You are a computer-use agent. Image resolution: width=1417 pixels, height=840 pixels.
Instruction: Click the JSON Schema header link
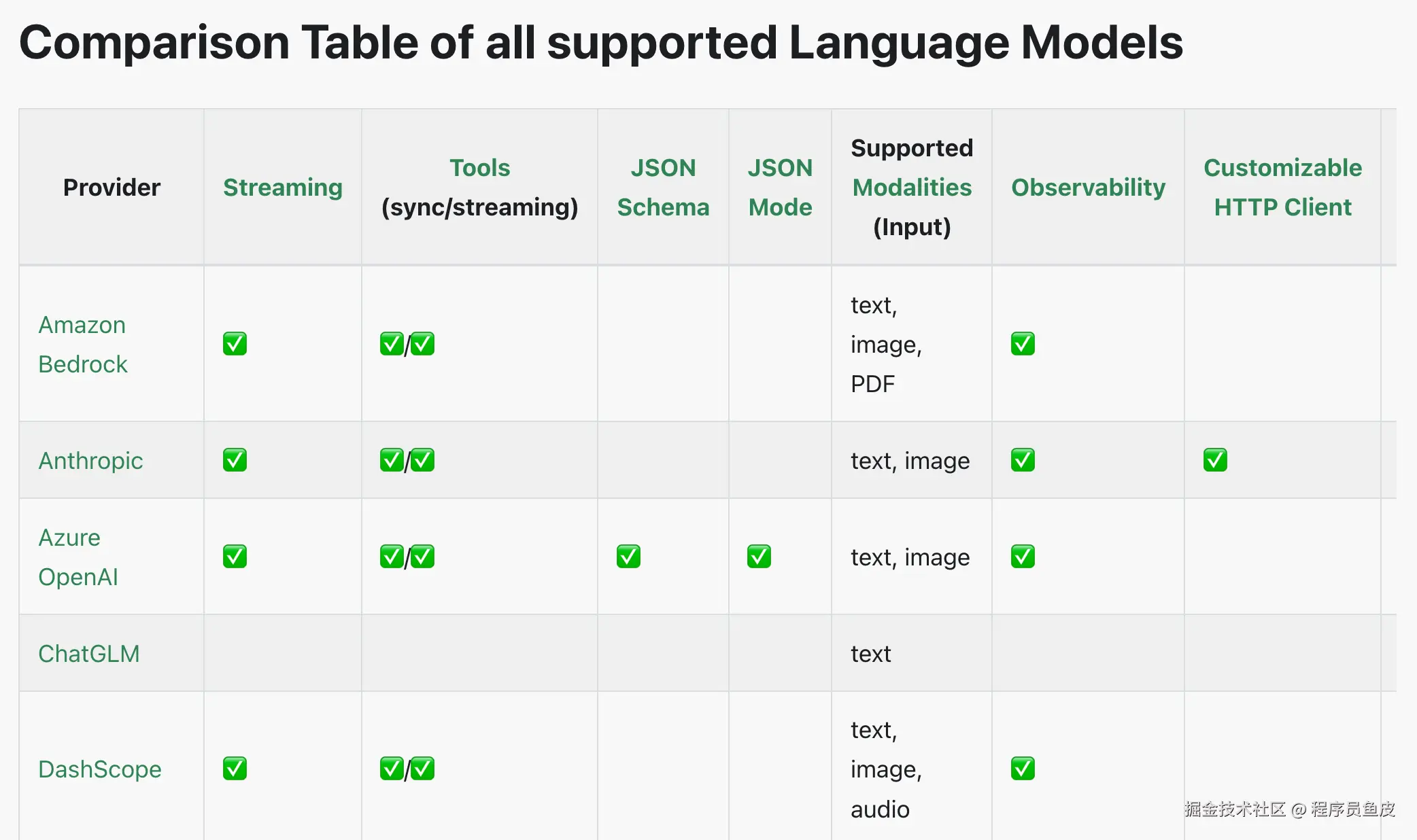click(663, 188)
